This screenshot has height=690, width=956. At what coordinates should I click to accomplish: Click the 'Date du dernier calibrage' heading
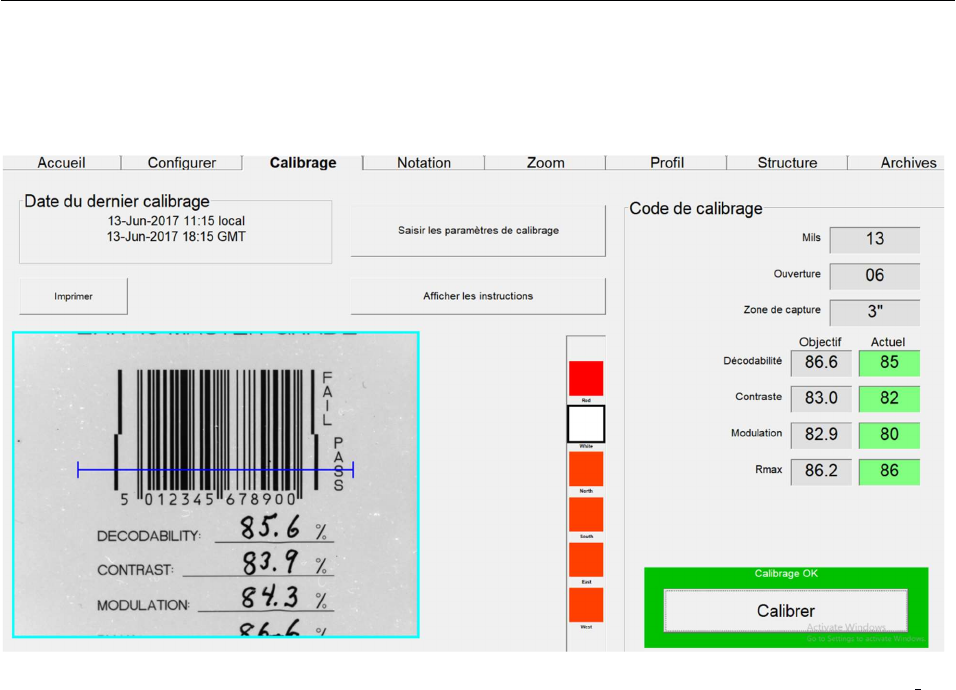coord(116,201)
